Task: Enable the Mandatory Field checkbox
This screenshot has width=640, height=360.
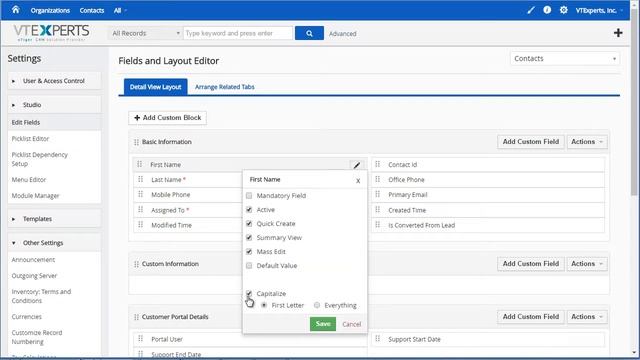Action: pyautogui.click(x=249, y=196)
